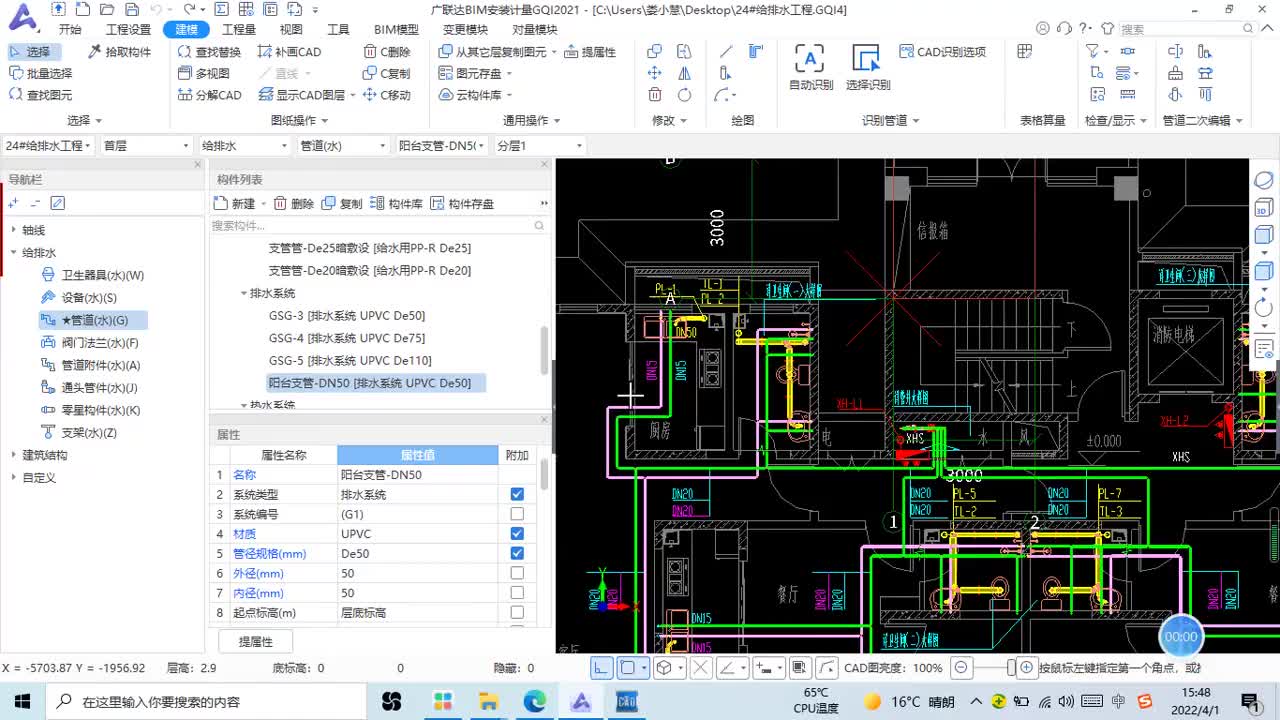Screen dimensions: 1280x720
Task: Expand the 轴线 tree node
Action: [14, 230]
